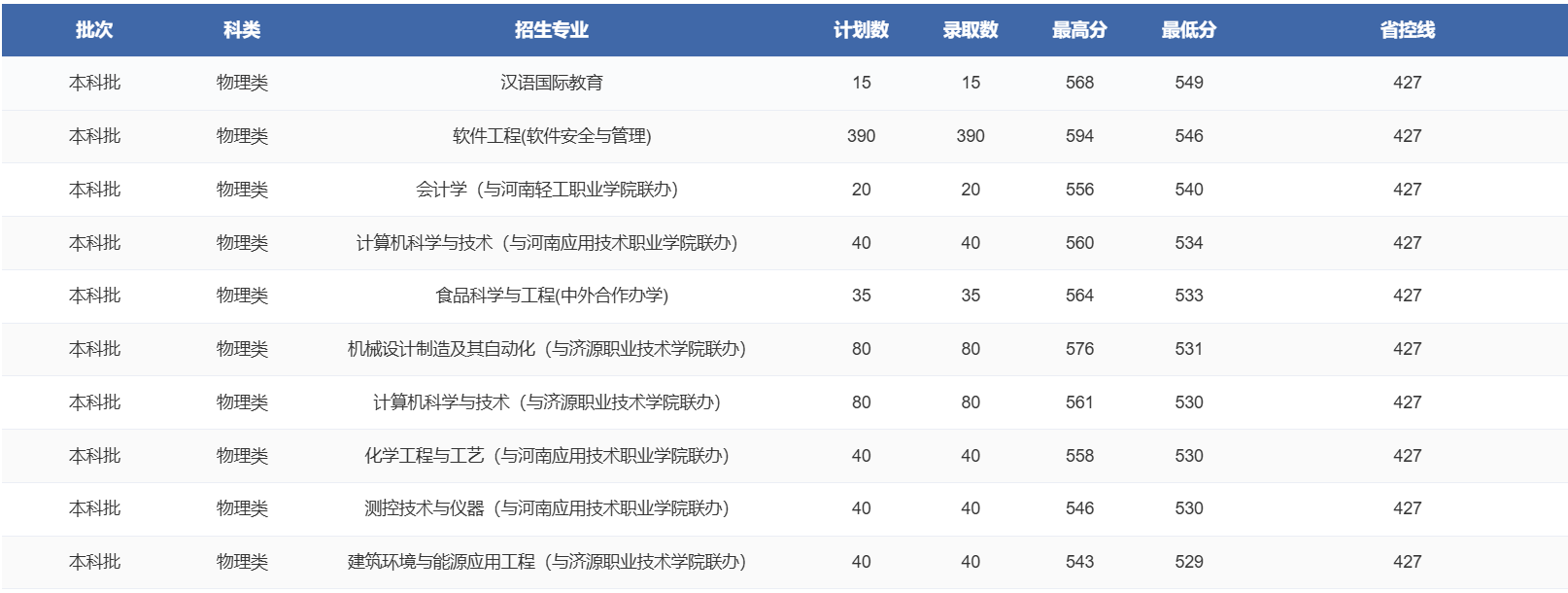Viewport: 1568px width, 593px height.
Task: Click lowest score 540 for 会计学
Action: 1189,190
